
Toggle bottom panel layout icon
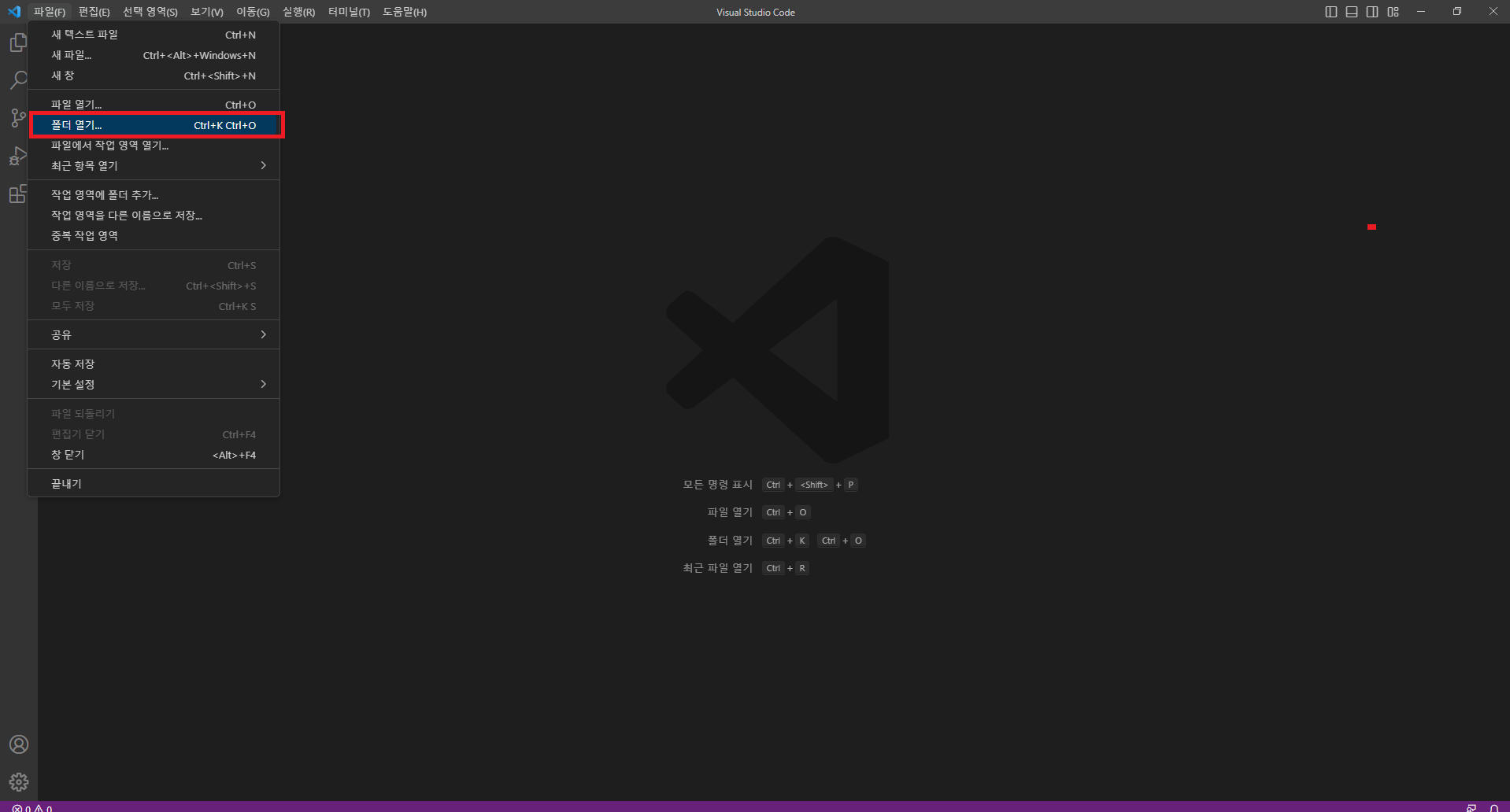point(1352,12)
